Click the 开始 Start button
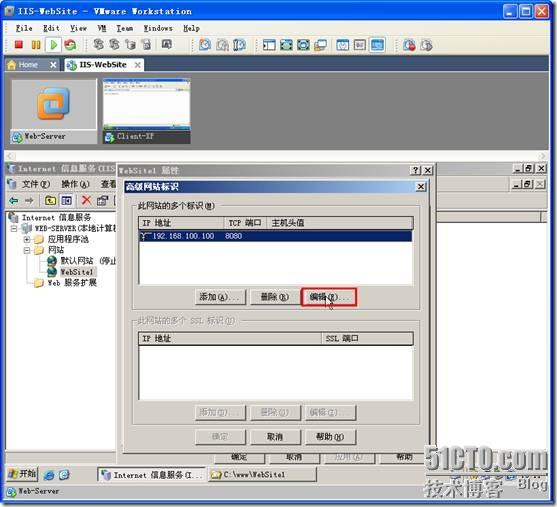 tap(22, 474)
